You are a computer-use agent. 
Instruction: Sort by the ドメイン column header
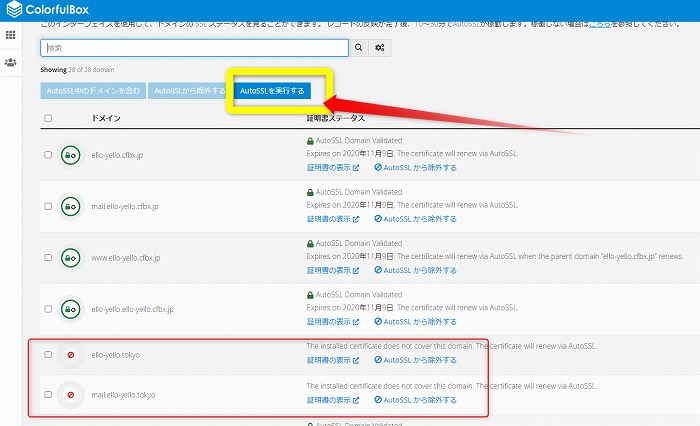click(107, 118)
